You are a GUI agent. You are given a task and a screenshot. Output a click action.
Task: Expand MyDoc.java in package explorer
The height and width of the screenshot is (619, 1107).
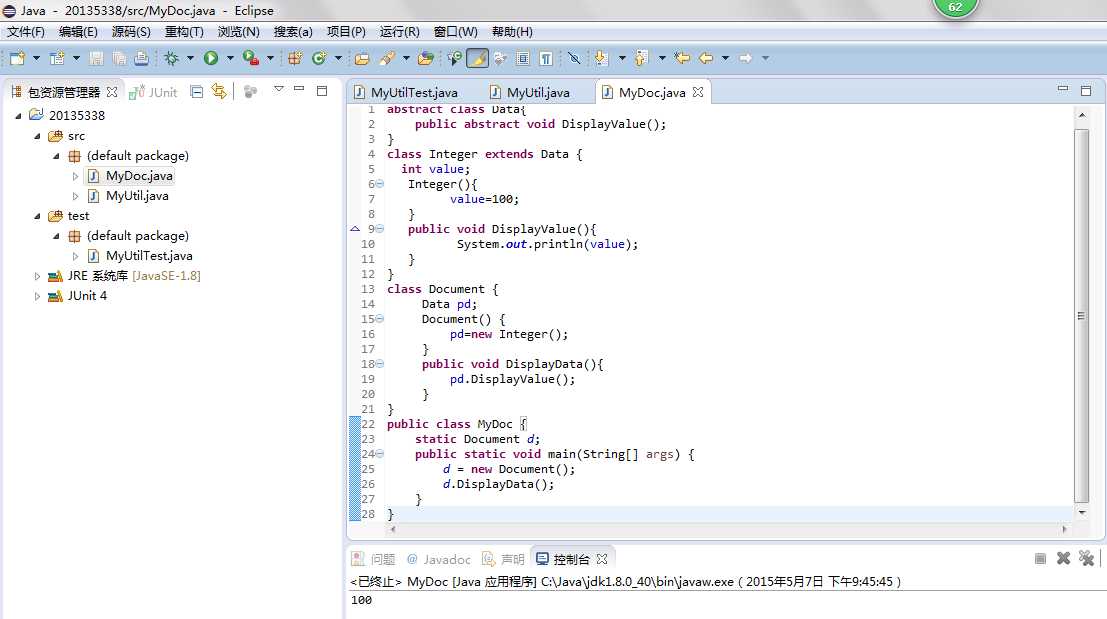76,176
